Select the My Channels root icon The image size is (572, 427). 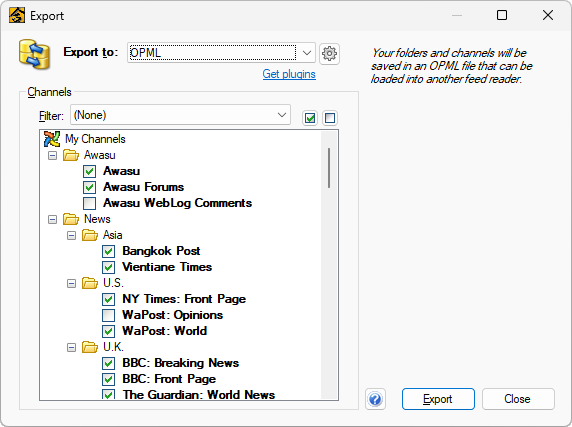[52, 139]
